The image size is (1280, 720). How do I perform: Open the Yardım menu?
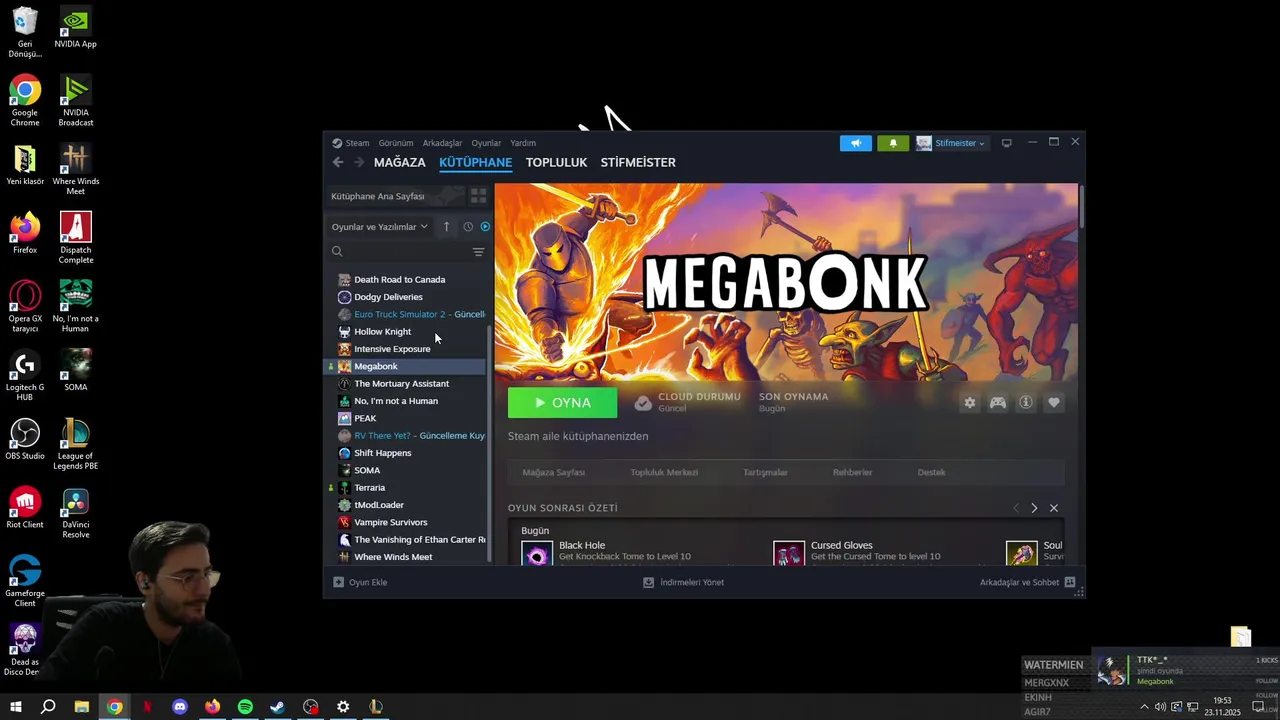click(x=523, y=143)
